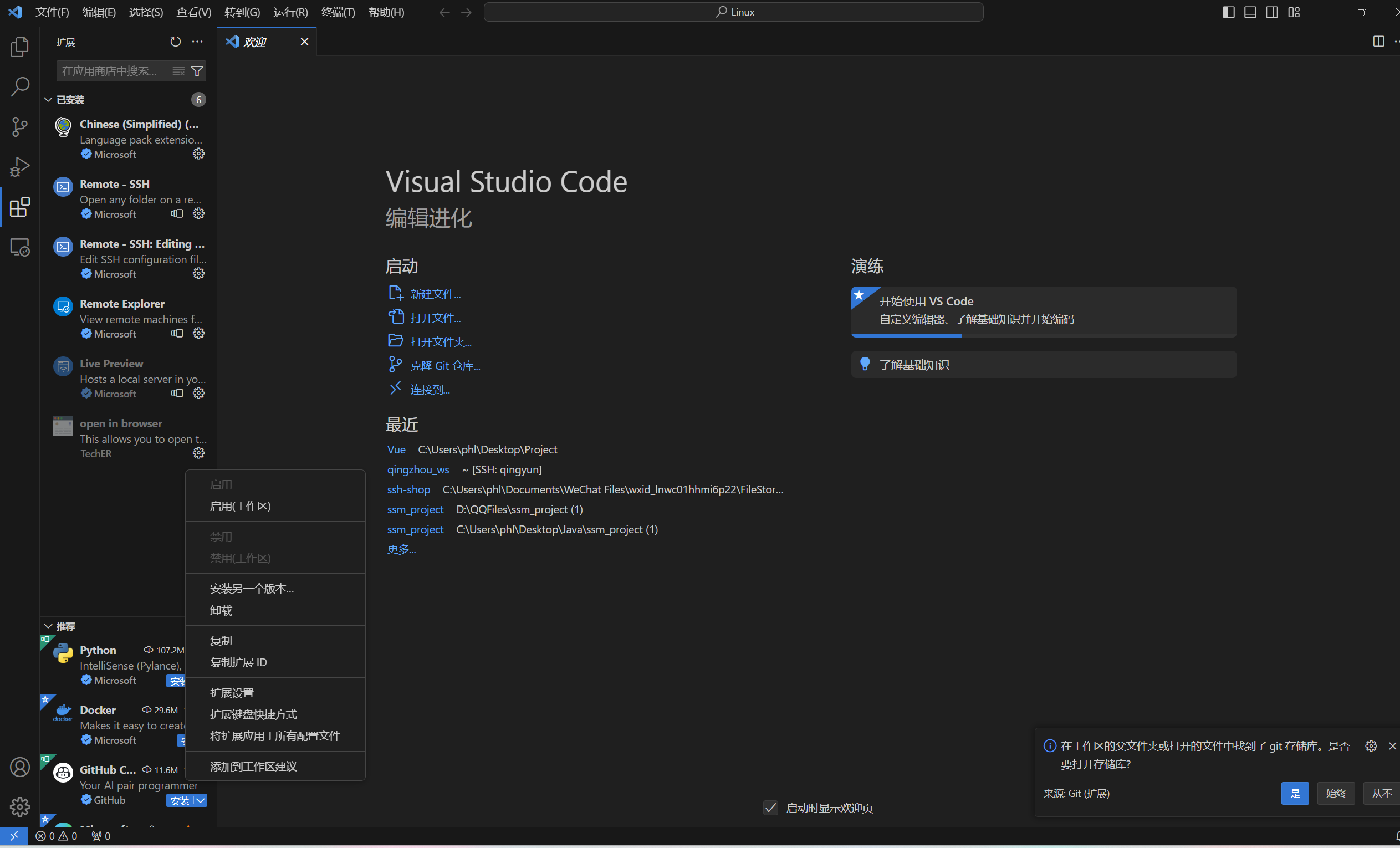1400x848 pixels.
Task: Manage Remote - SSH extension gear
Action: click(198, 213)
